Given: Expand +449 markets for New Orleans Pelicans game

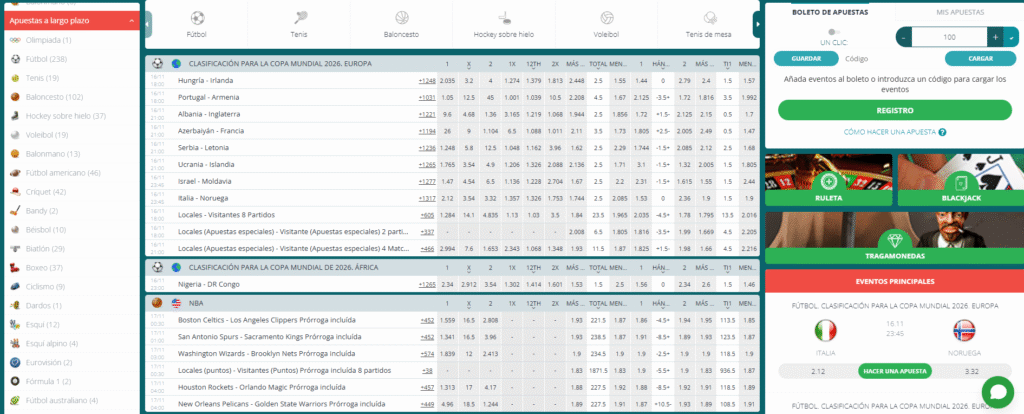Looking at the screenshot, I should [428, 404].
